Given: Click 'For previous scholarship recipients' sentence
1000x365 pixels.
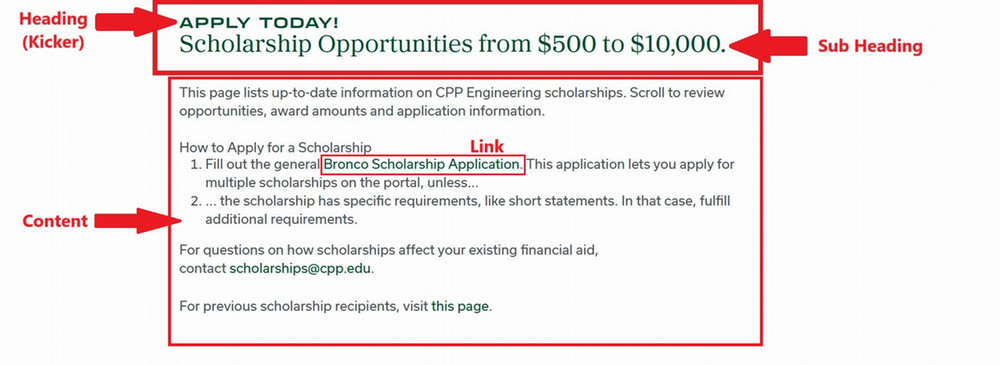Looking at the screenshot, I should [x=336, y=306].
